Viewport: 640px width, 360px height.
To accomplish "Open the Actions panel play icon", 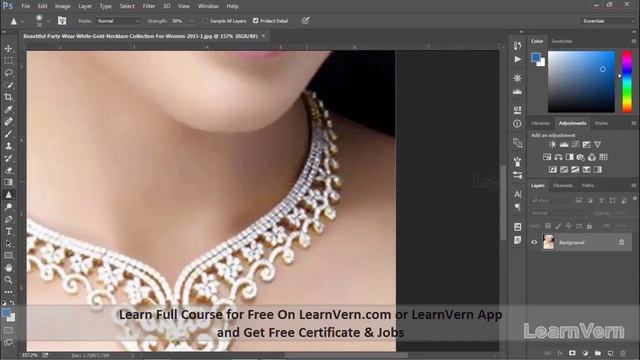I will coord(517,60).
